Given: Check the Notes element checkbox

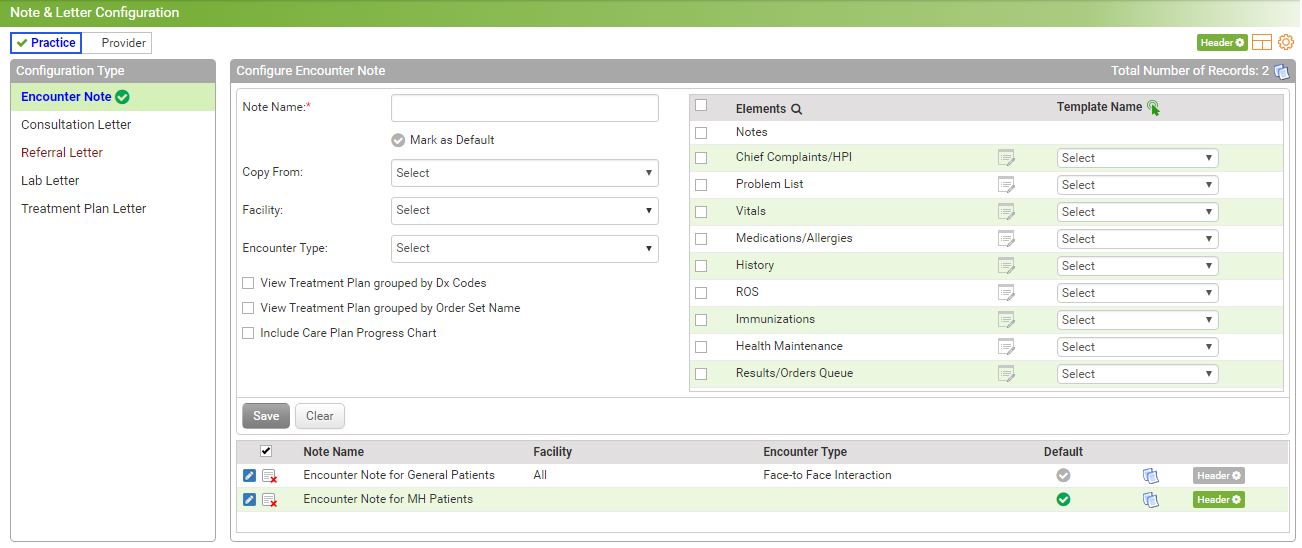Looking at the screenshot, I should point(701,132).
